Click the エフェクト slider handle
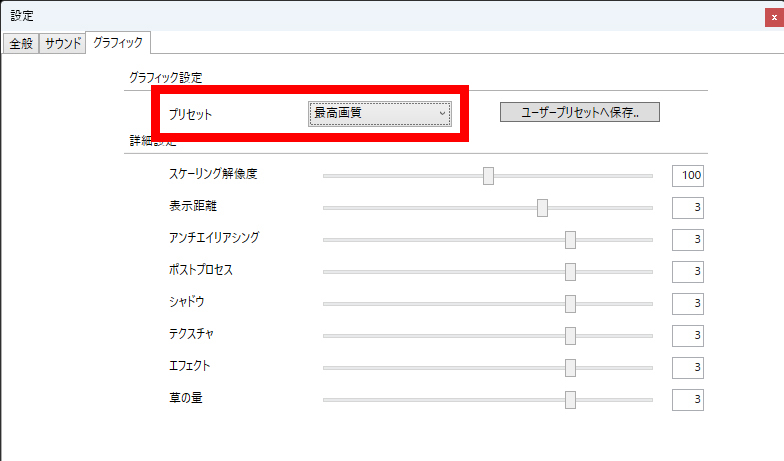Screen dimensions: 784x461 (570, 368)
